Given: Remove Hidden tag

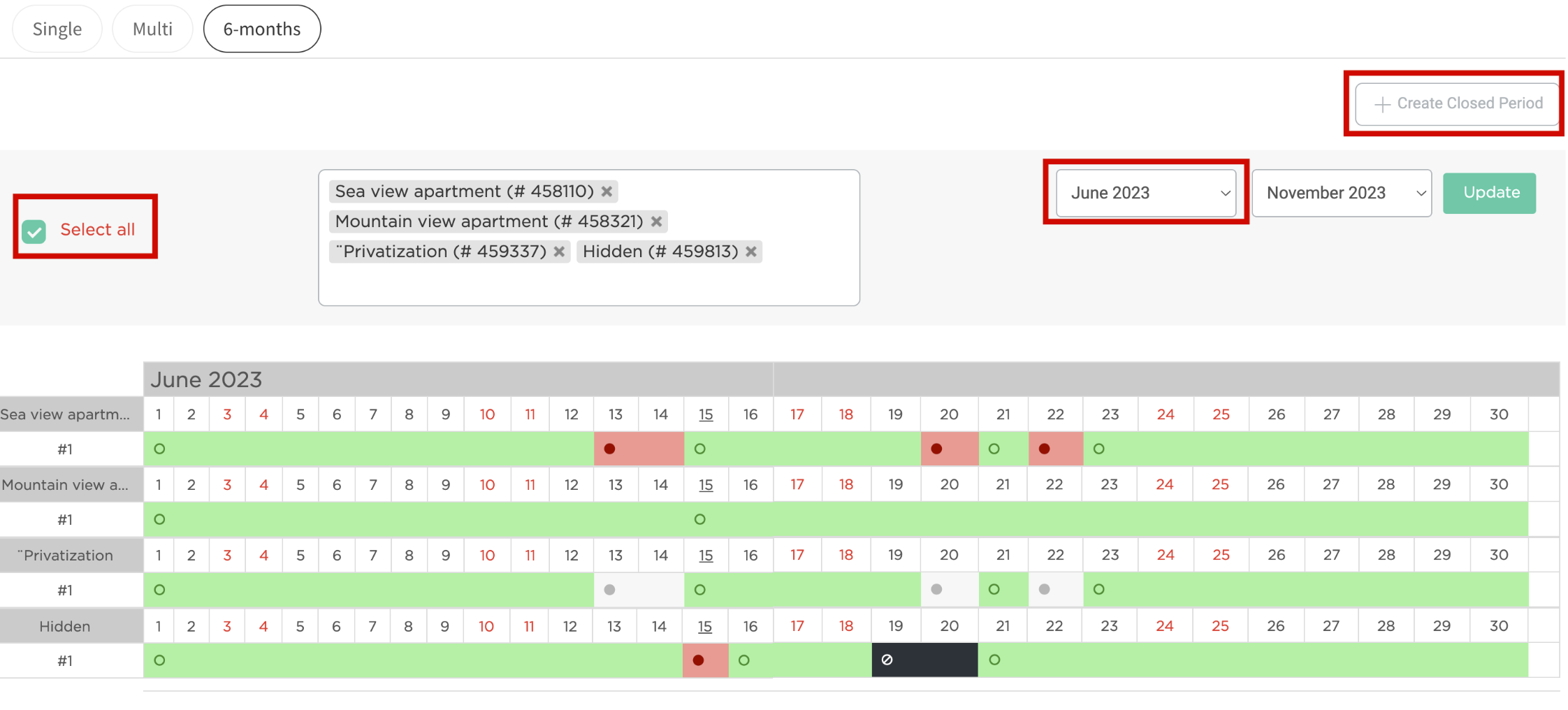Looking at the screenshot, I should click(751, 252).
